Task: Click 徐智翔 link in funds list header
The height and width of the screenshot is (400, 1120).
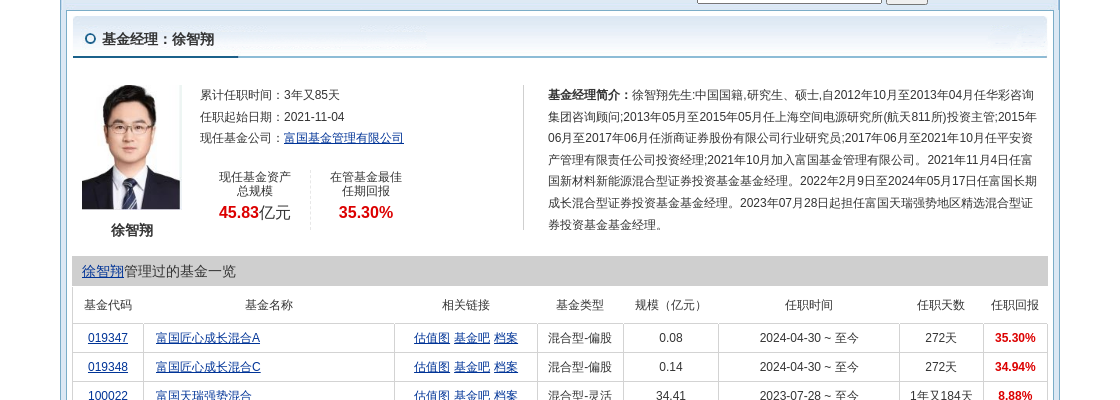Action: (x=103, y=271)
